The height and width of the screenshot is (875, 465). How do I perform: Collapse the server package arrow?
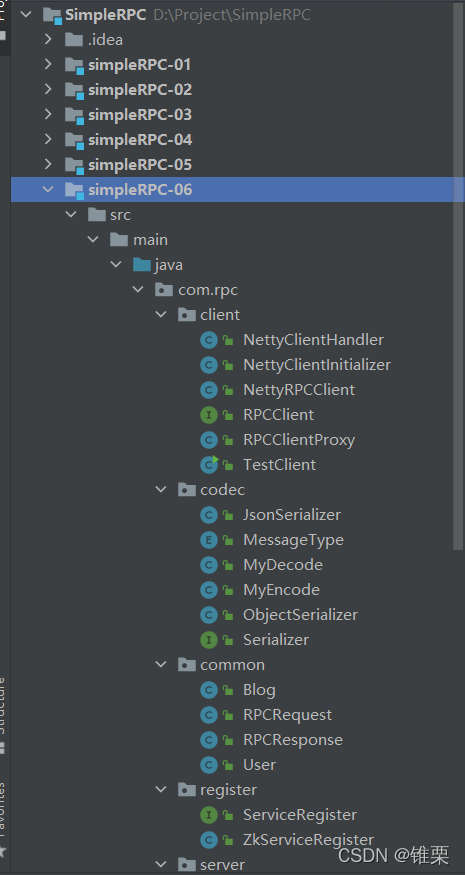(x=161, y=864)
